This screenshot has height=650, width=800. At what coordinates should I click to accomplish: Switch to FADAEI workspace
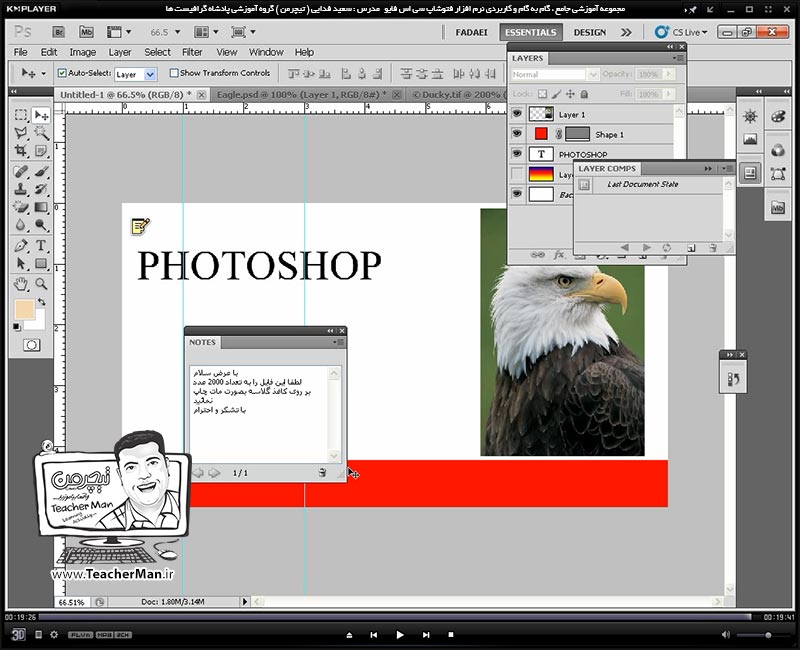click(471, 32)
